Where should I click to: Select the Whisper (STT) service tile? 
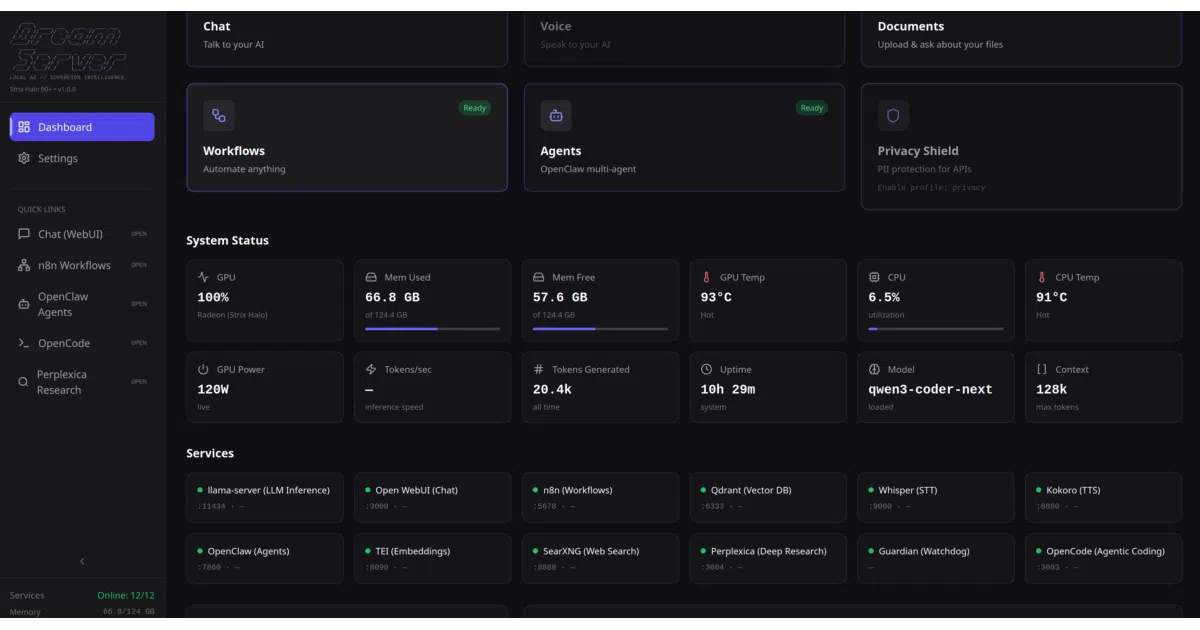pos(936,497)
